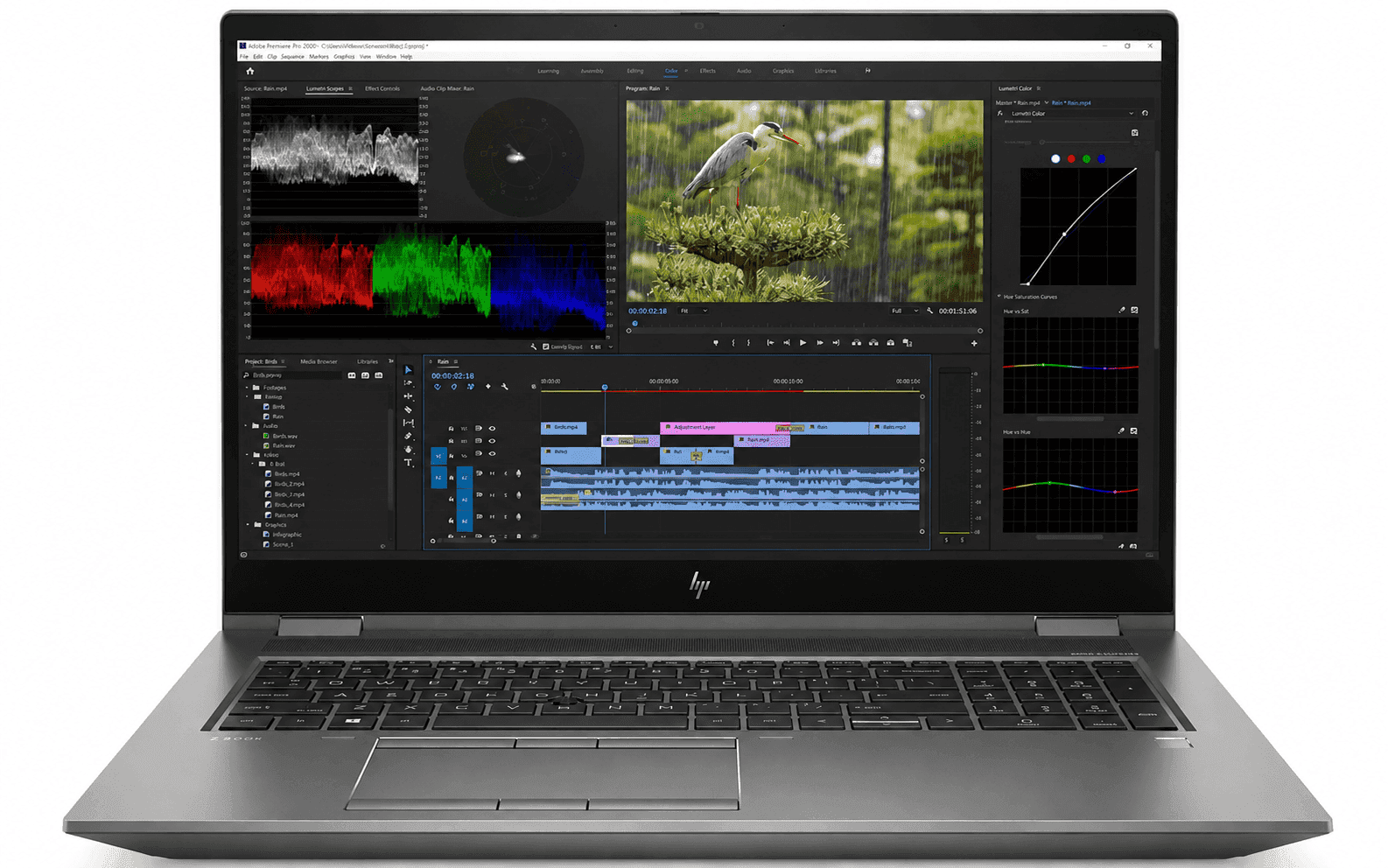Open the Effect Controls tab

pyautogui.click(x=382, y=88)
